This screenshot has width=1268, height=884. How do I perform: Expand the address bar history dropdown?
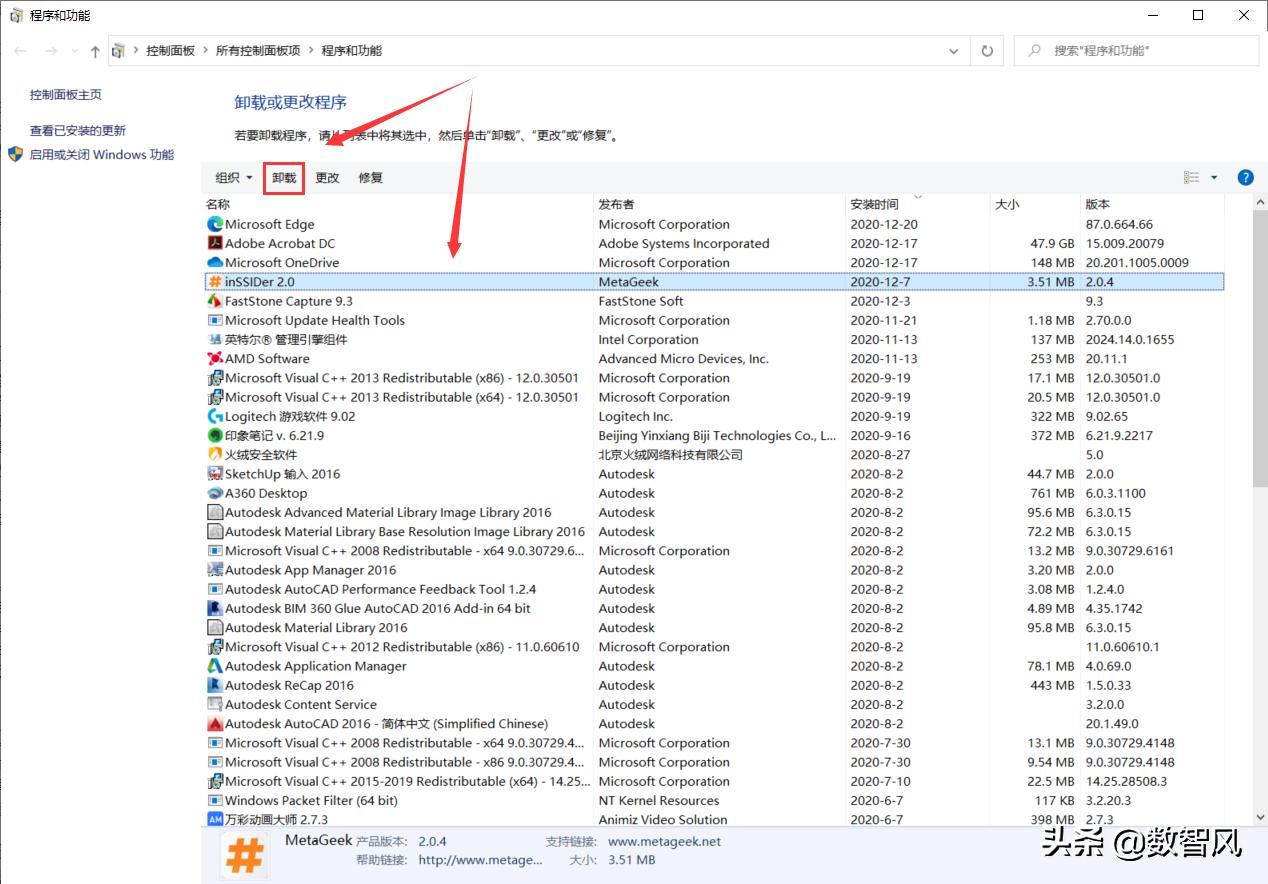coord(954,51)
